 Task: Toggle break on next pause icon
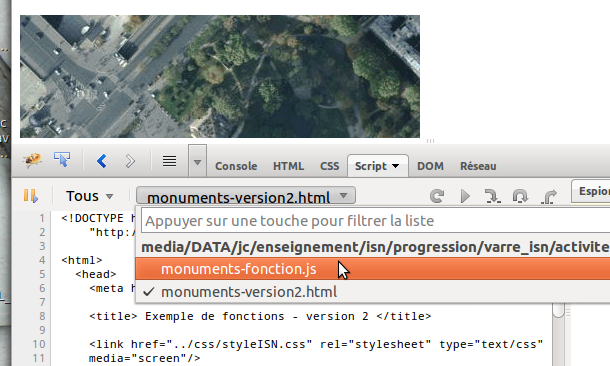31,196
